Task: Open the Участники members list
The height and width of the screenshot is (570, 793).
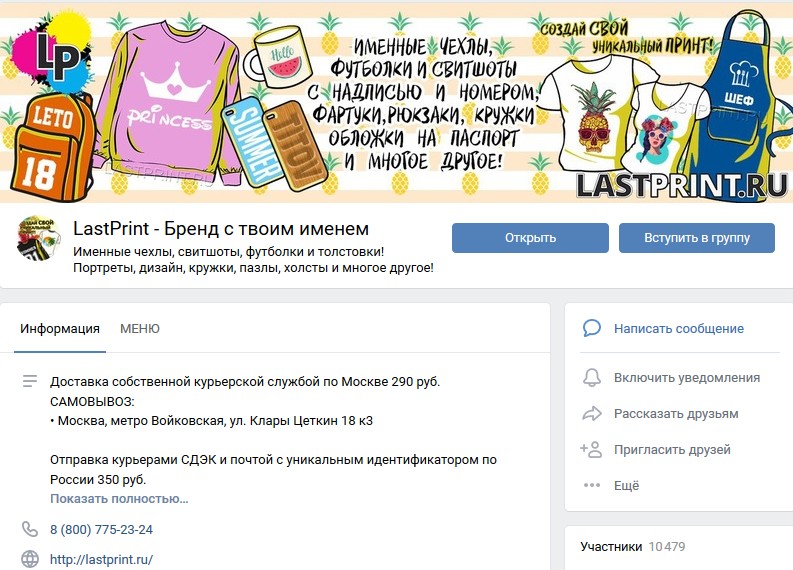Action: [x=611, y=547]
